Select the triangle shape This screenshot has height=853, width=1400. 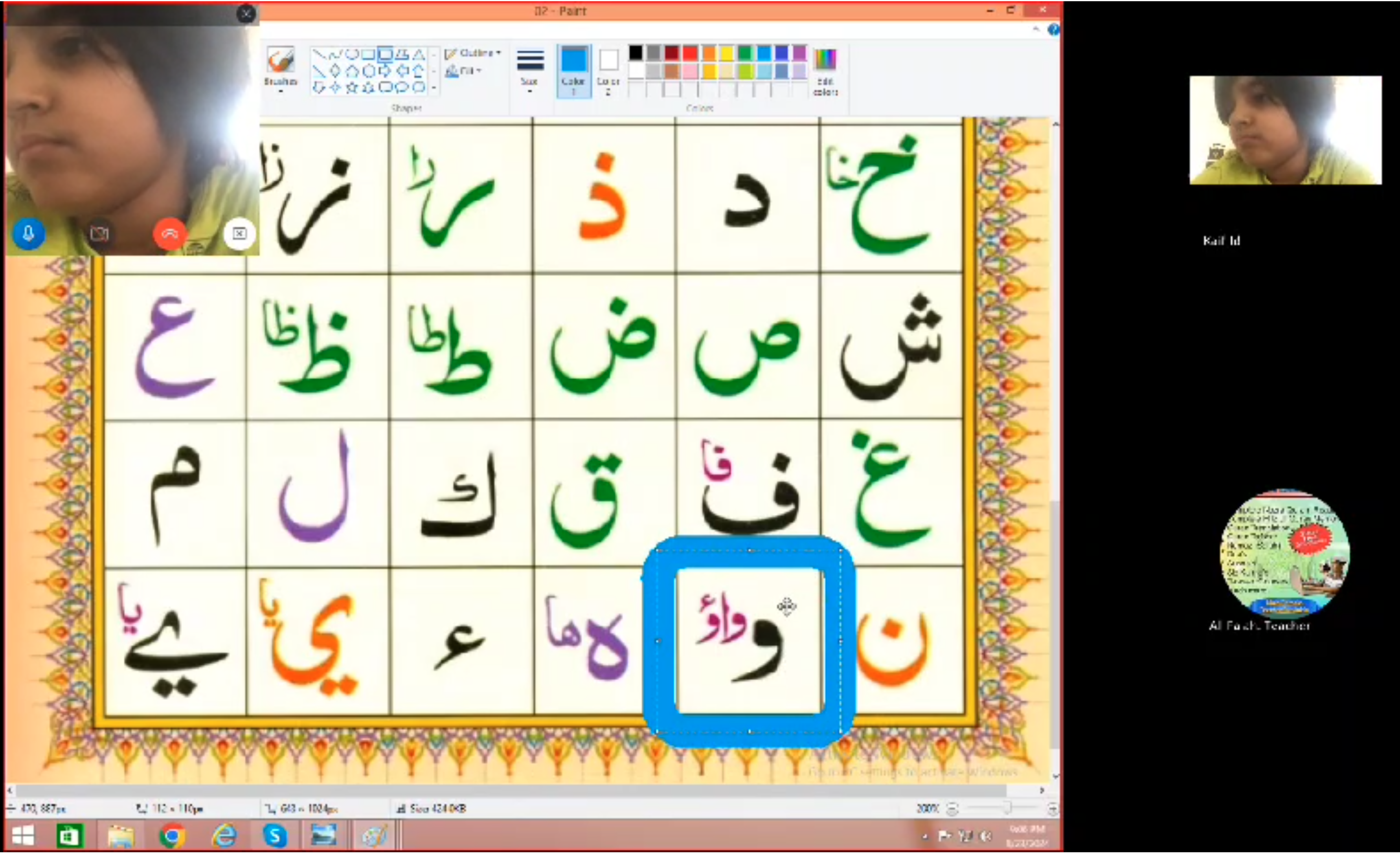419,55
